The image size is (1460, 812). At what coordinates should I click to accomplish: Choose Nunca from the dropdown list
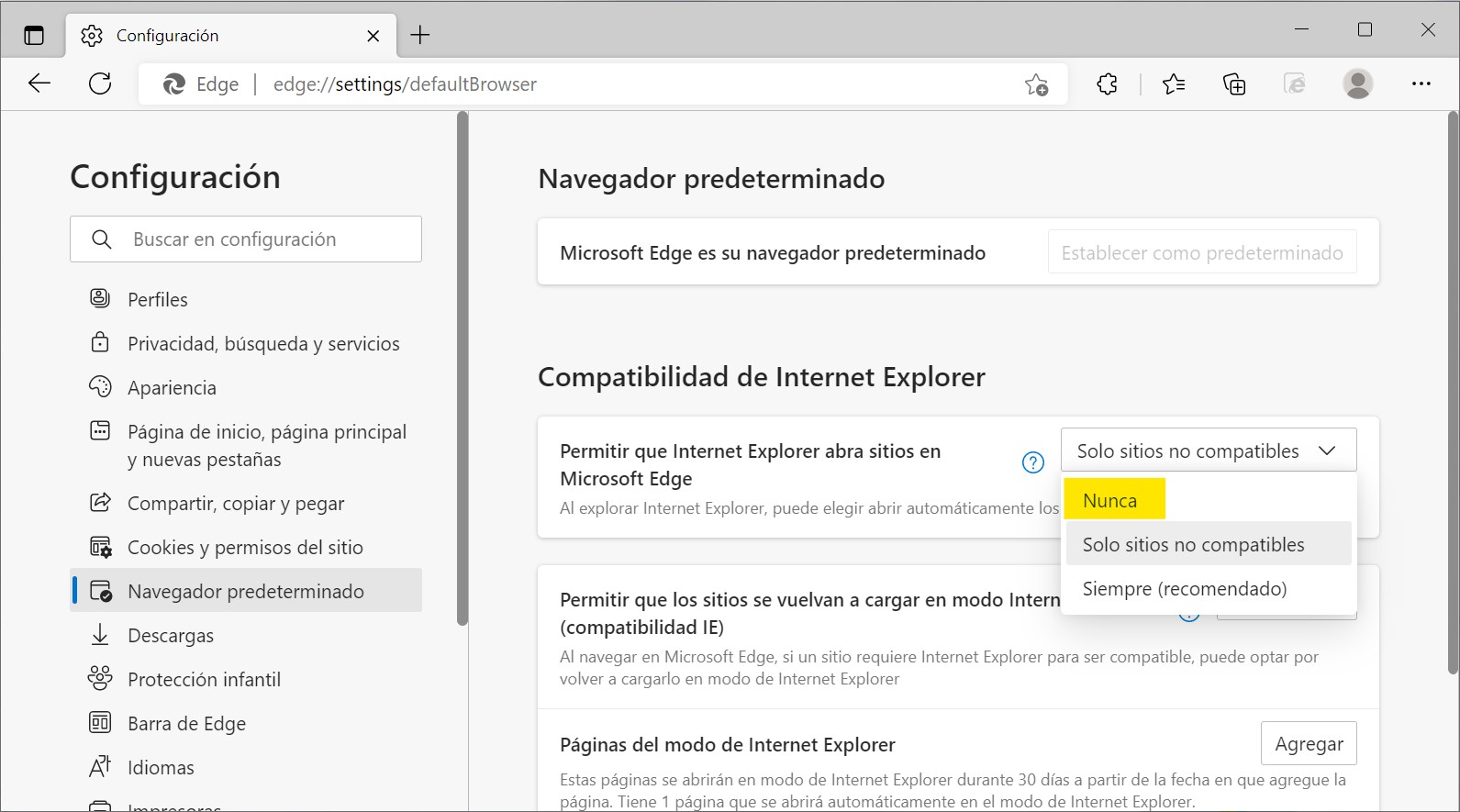tap(1209, 500)
